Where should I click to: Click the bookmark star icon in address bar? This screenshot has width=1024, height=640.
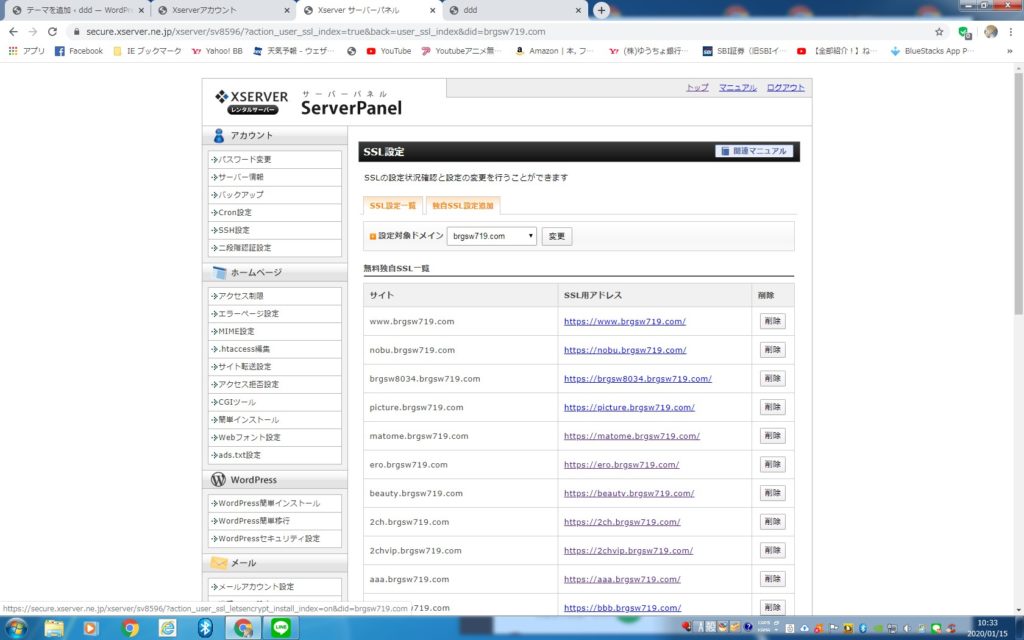(939, 31)
